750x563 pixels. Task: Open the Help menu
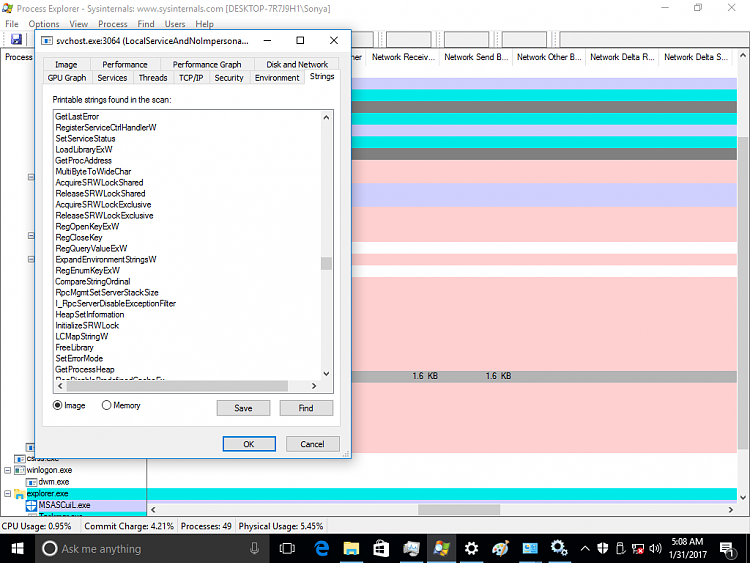pos(204,24)
